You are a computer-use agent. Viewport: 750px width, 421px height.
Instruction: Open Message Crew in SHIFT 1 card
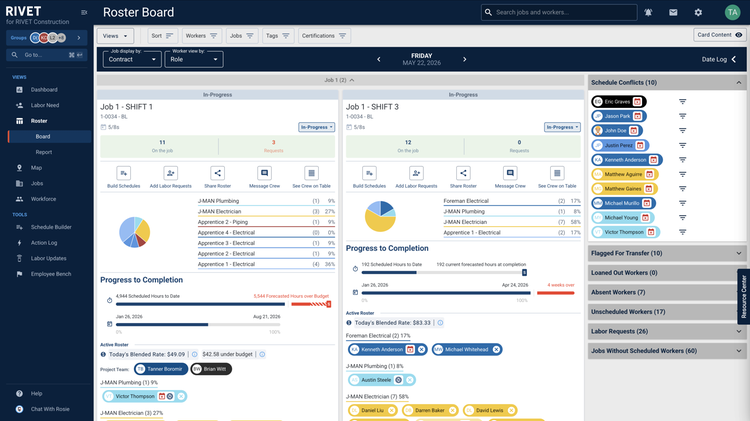(264, 173)
